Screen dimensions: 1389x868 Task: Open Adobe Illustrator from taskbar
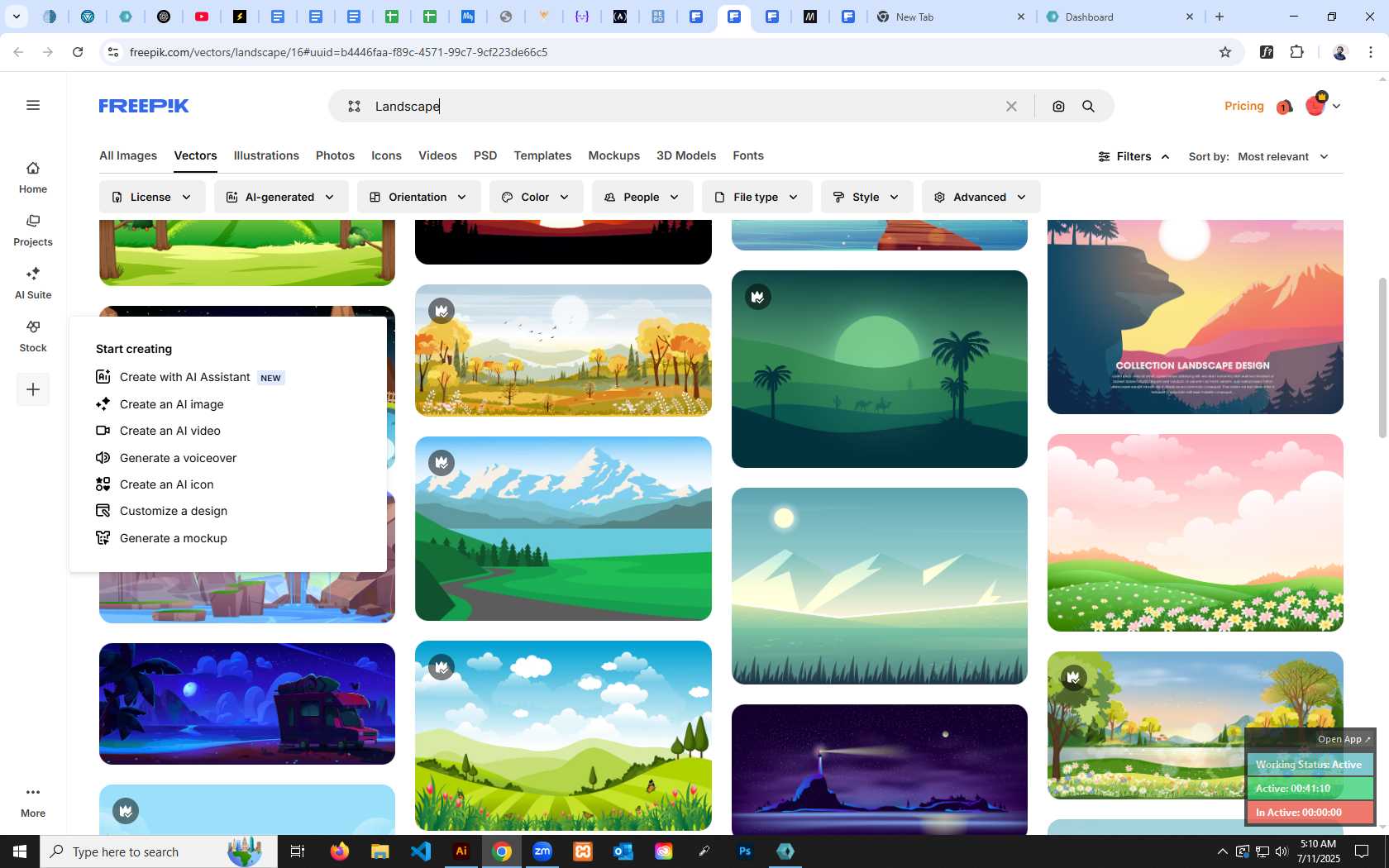[461, 851]
